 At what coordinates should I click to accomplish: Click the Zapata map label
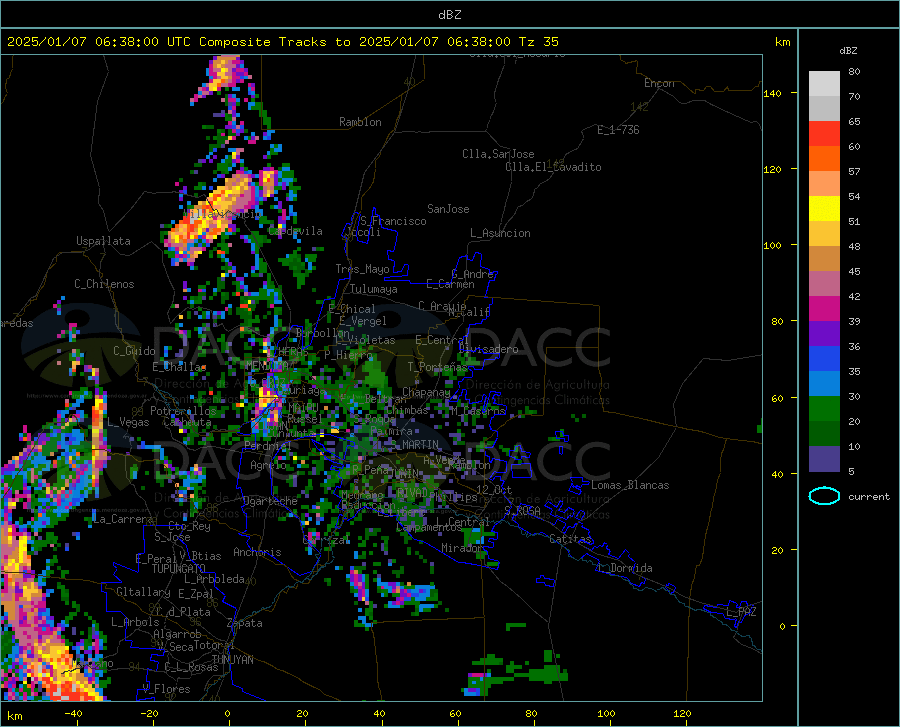coord(245,623)
